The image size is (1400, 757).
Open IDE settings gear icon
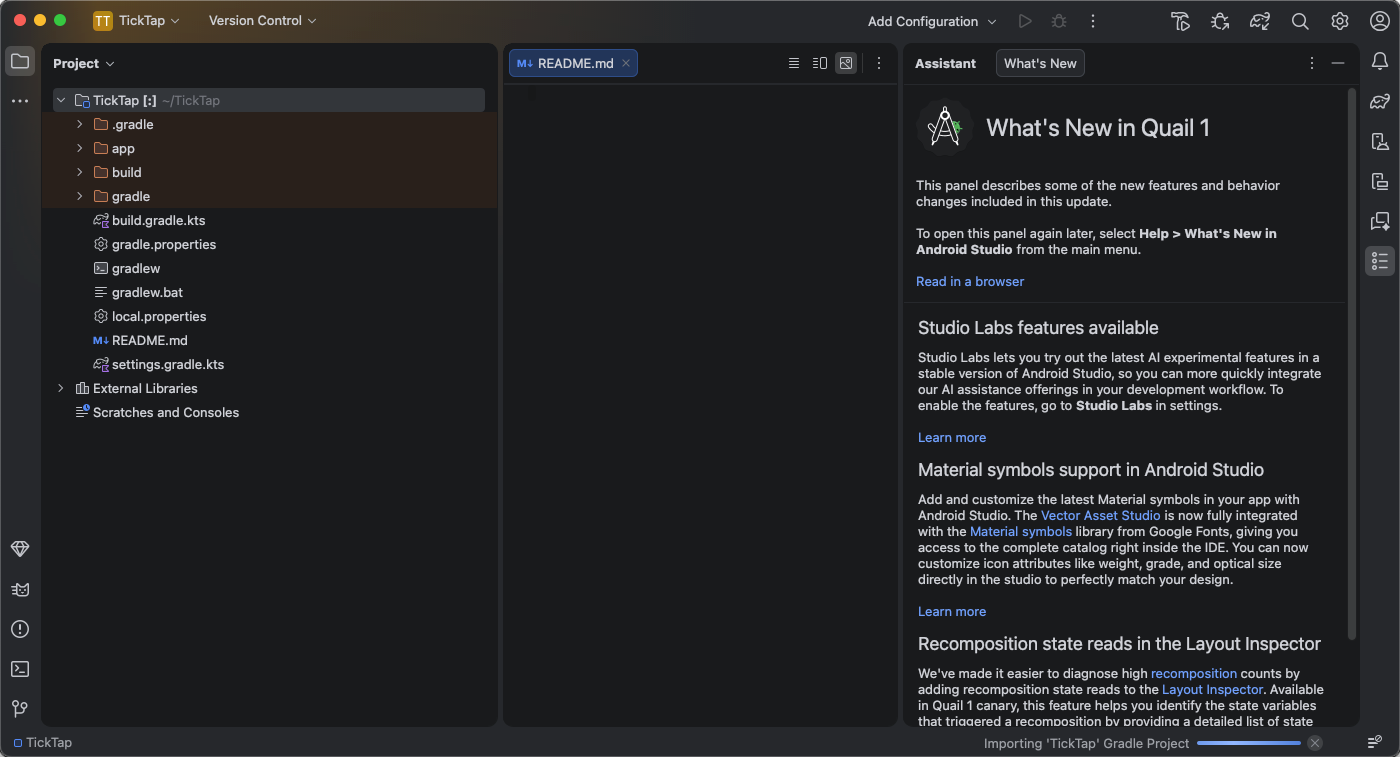(x=1340, y=21)
